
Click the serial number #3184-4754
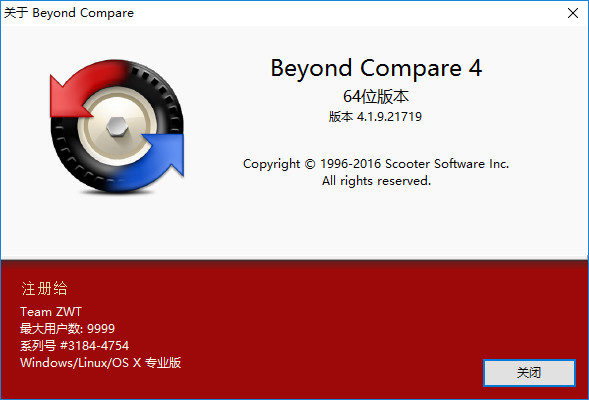[x=94, y=346]
